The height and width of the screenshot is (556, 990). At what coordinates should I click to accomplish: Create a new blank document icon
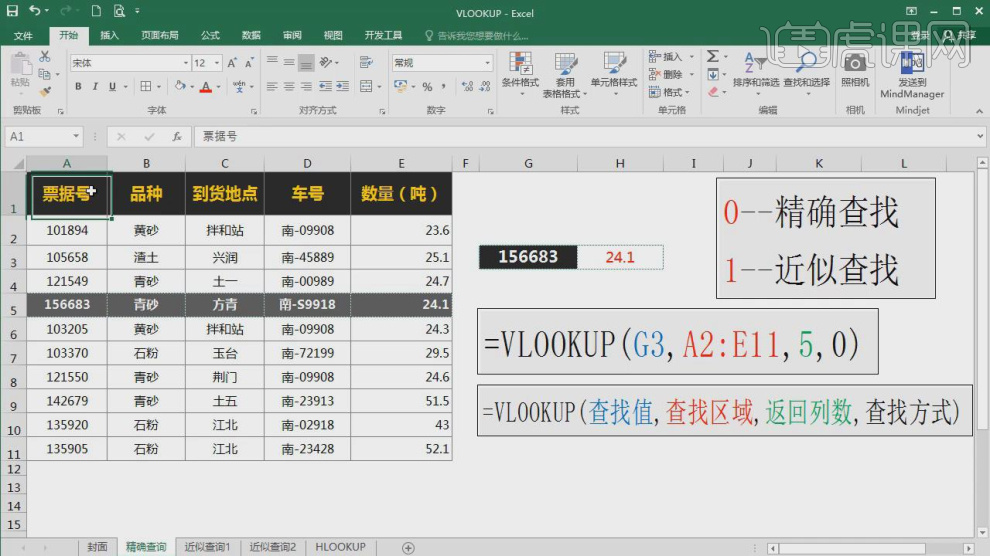coord(96,11)
